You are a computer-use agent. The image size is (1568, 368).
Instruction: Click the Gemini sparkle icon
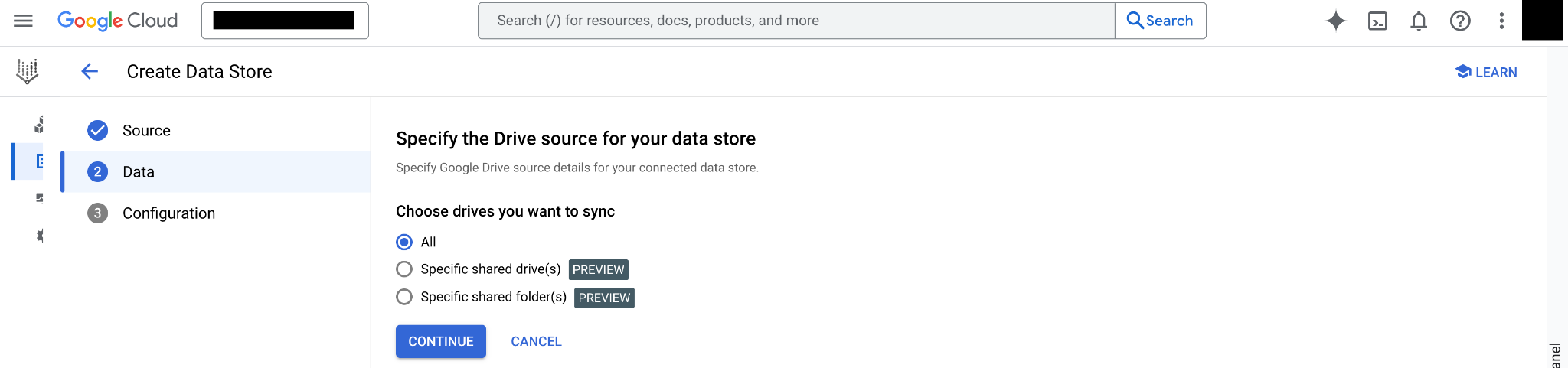(x=1336, y=21)
